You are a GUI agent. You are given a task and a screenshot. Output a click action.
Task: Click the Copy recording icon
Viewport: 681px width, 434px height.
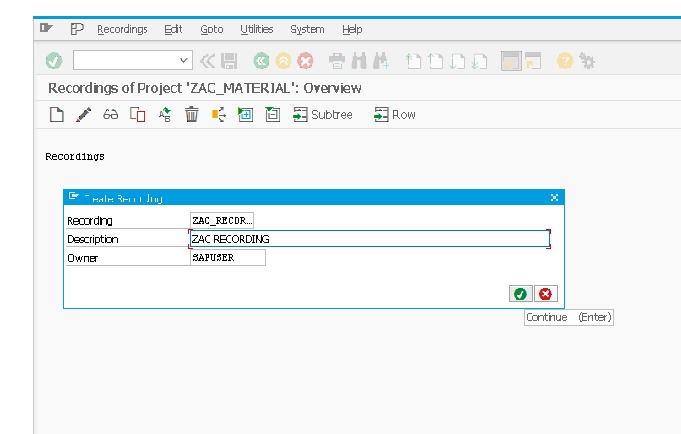point(137,115)
